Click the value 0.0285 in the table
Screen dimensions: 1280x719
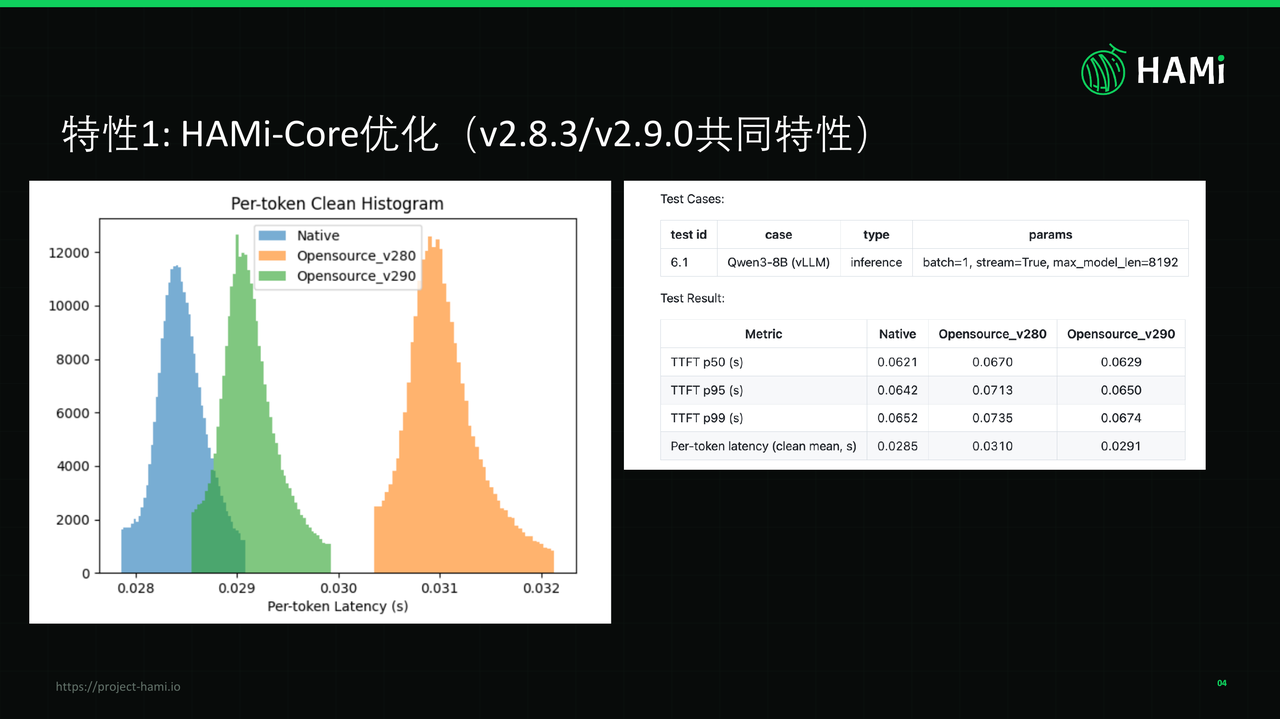897,446
